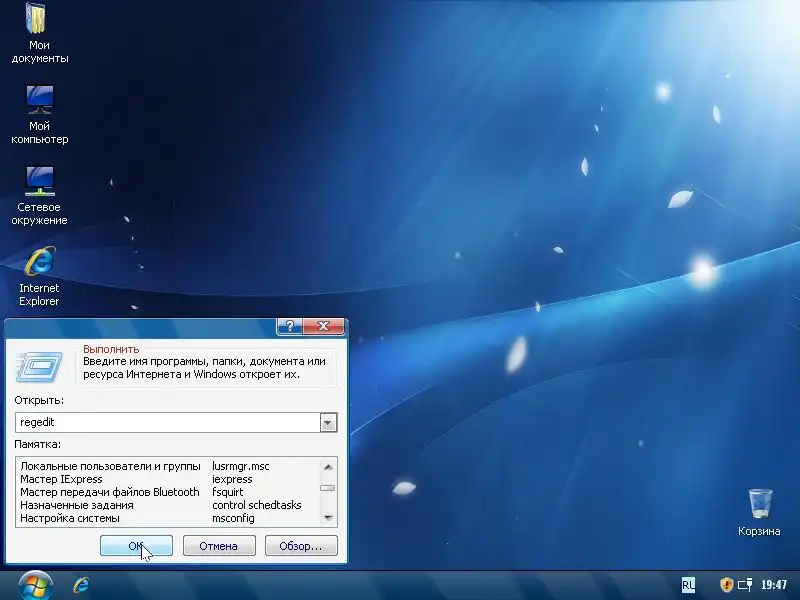800x600 pixels.
Task: Expand the Открыть combo box dropdown
Action: click(x=328, y=422)
